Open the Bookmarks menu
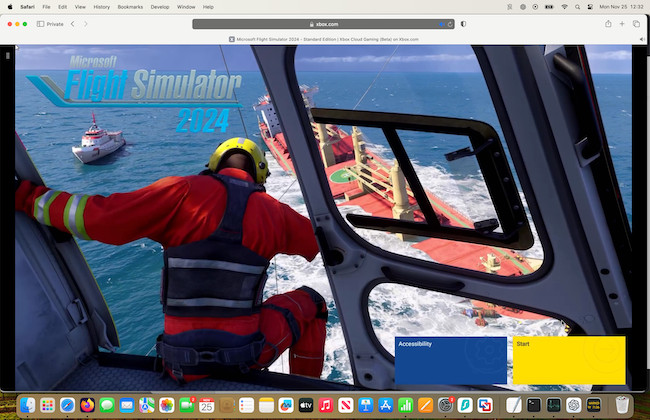 tap(130, 6)
